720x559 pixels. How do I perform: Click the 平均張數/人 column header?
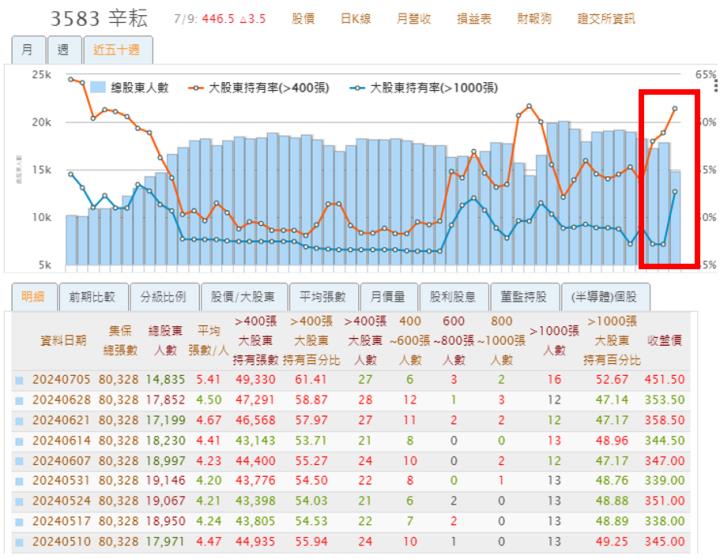coord(208,340)
